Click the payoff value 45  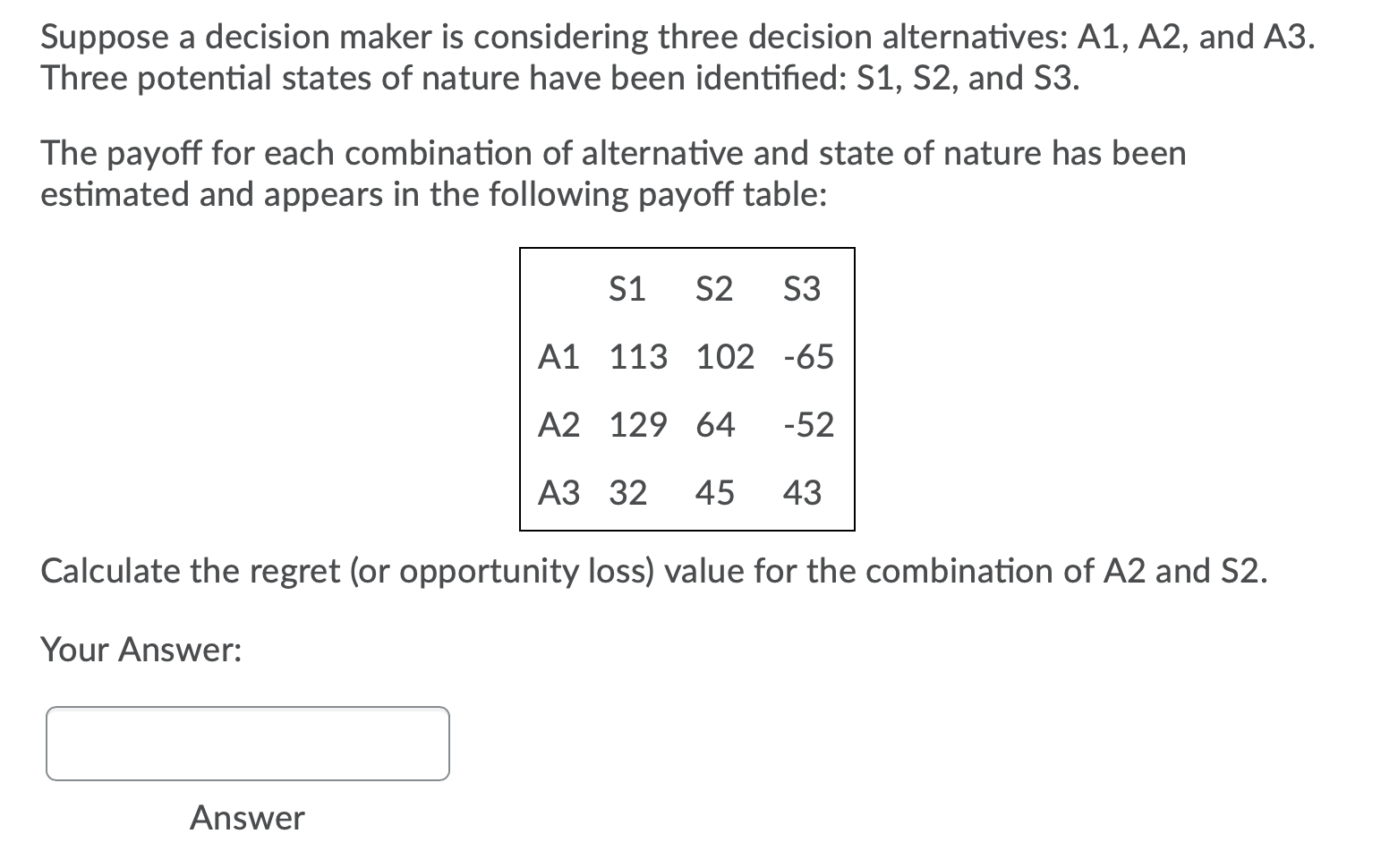pyautogui.click(x=714, y=493)
